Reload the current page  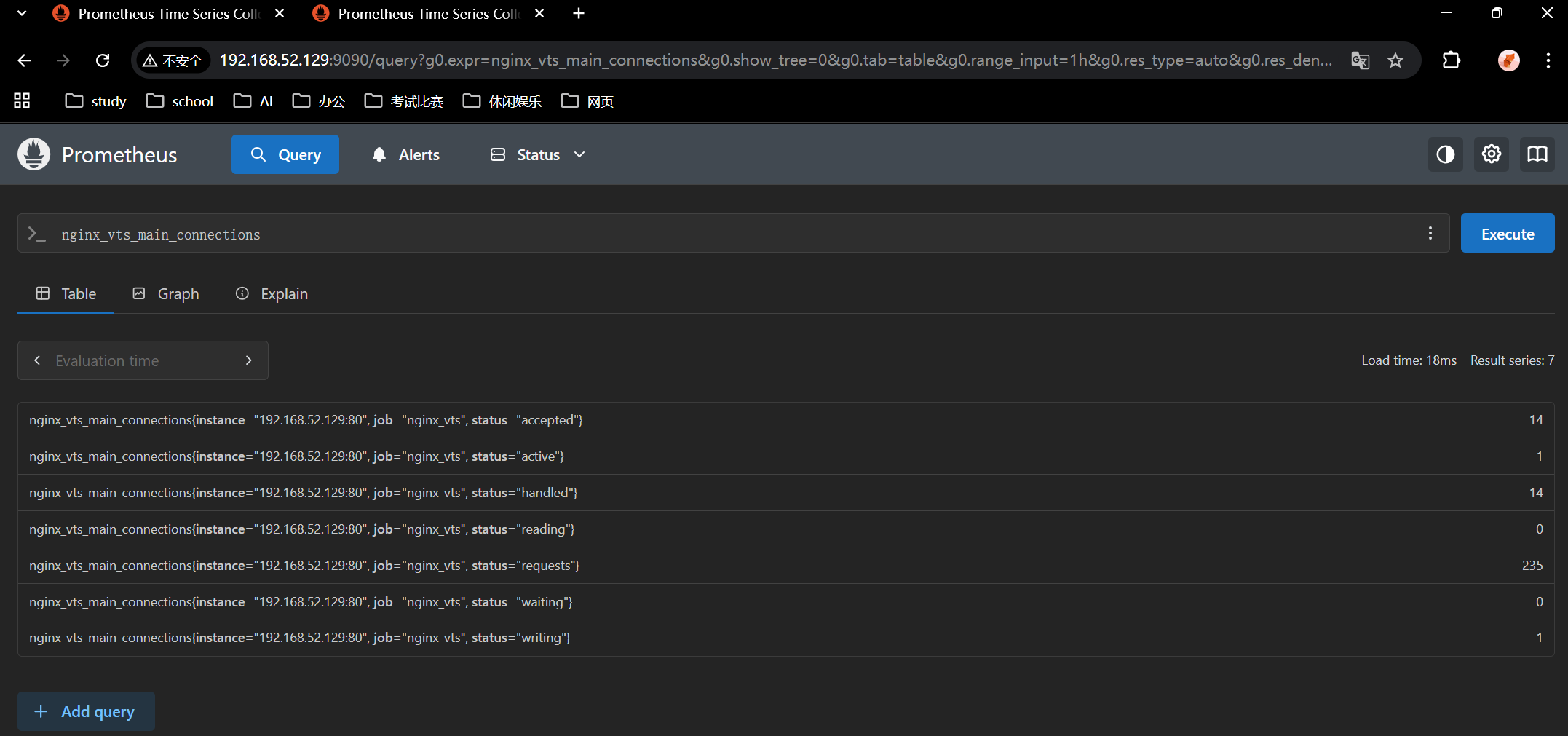click(x=103, y=60)
